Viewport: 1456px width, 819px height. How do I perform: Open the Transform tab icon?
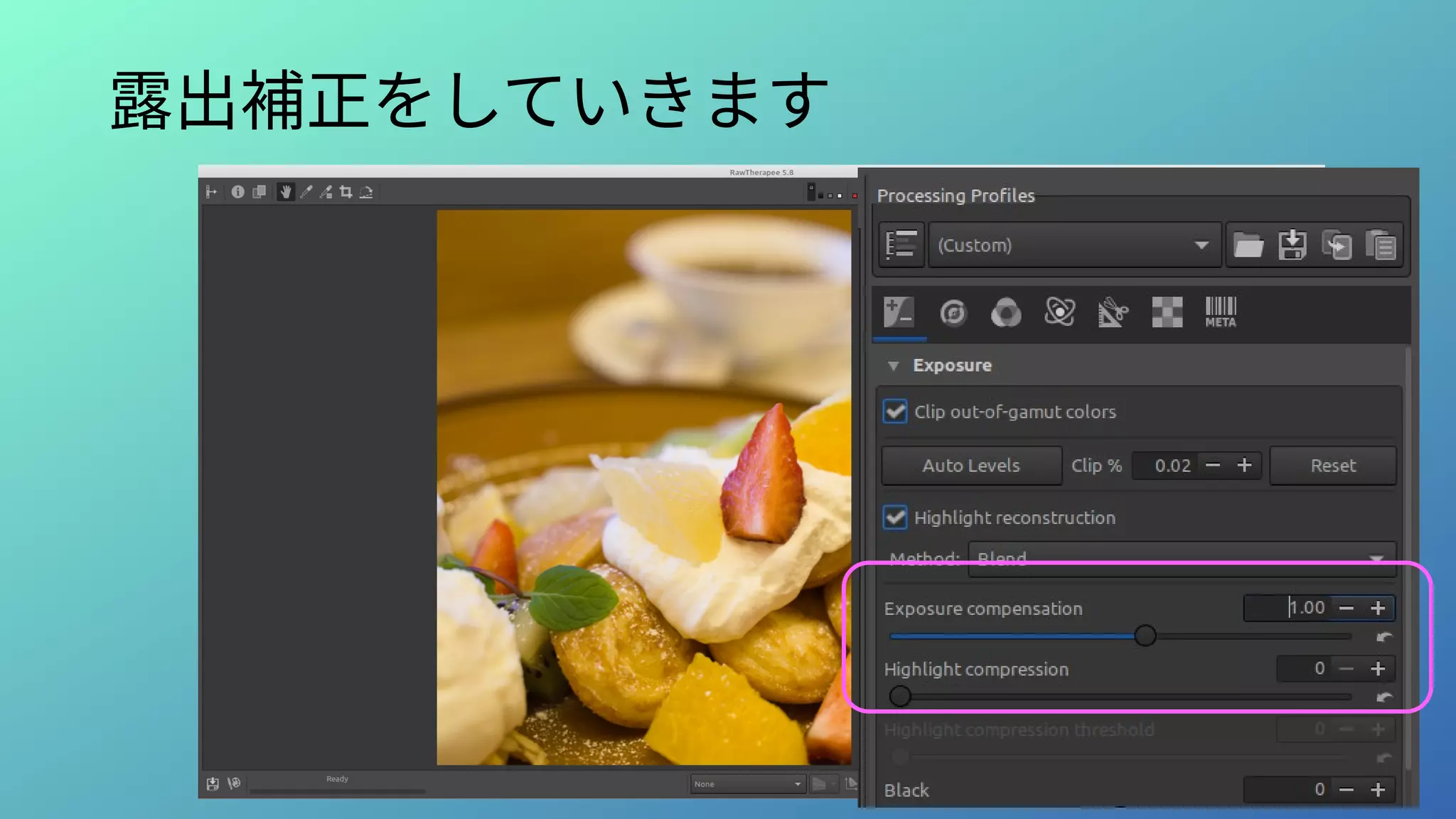1113,312
